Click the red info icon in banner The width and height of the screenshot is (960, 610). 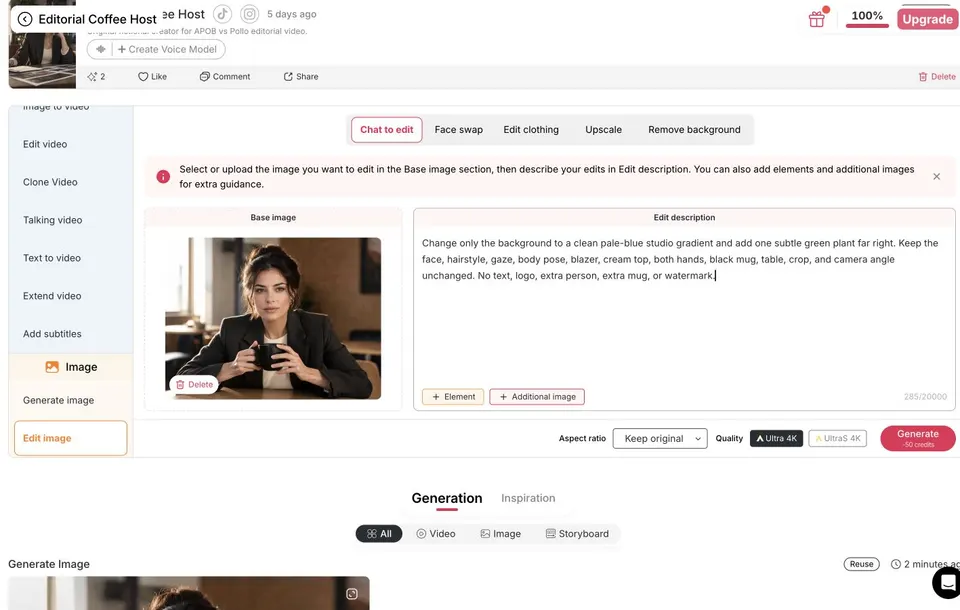pos(163,176)
